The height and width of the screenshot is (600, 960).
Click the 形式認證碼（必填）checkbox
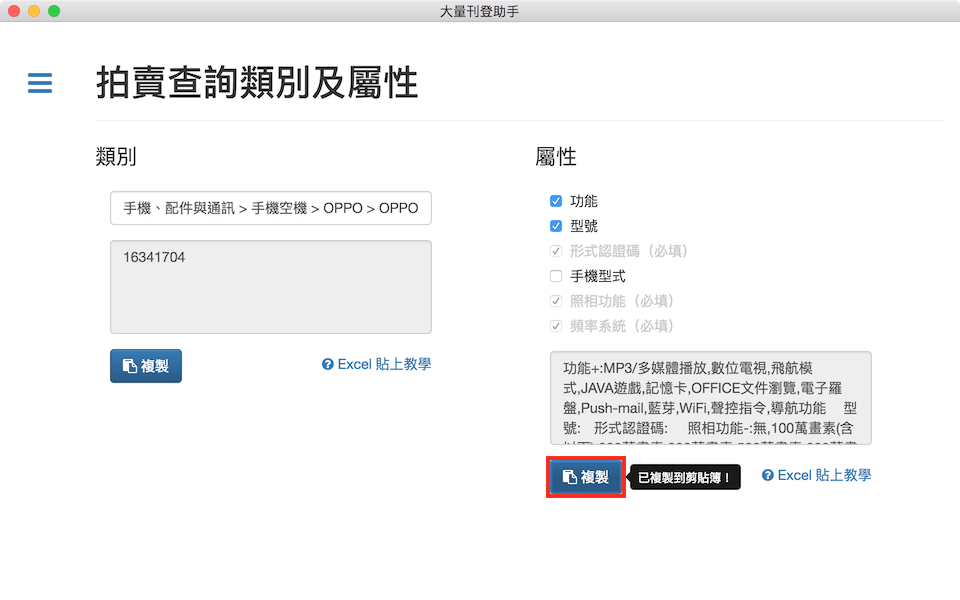556,251
